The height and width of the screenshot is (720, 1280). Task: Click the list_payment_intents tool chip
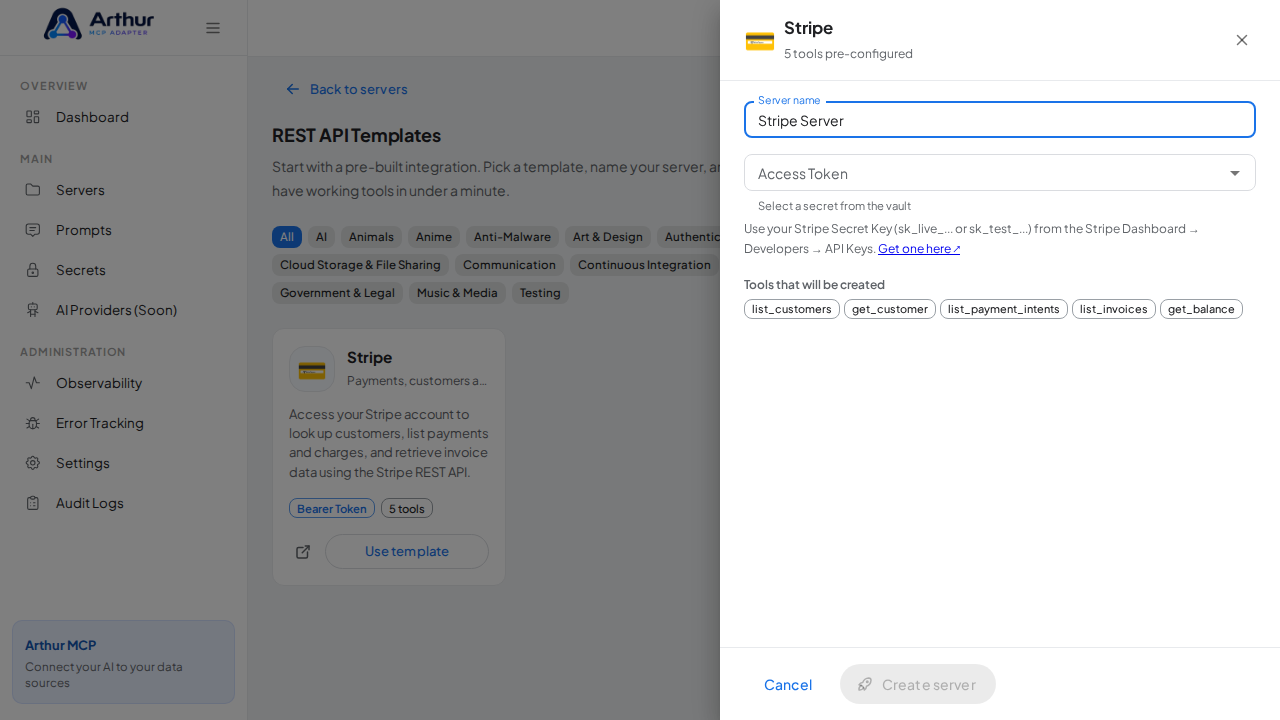click(1004, 309)
